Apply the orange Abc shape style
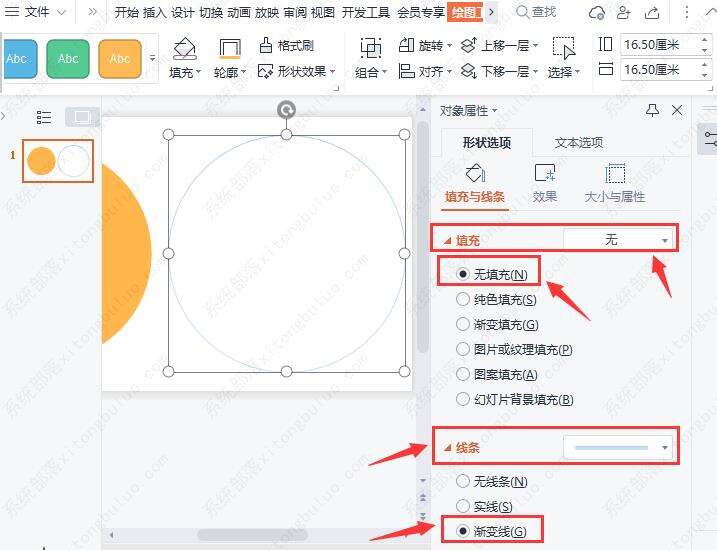 120,59
